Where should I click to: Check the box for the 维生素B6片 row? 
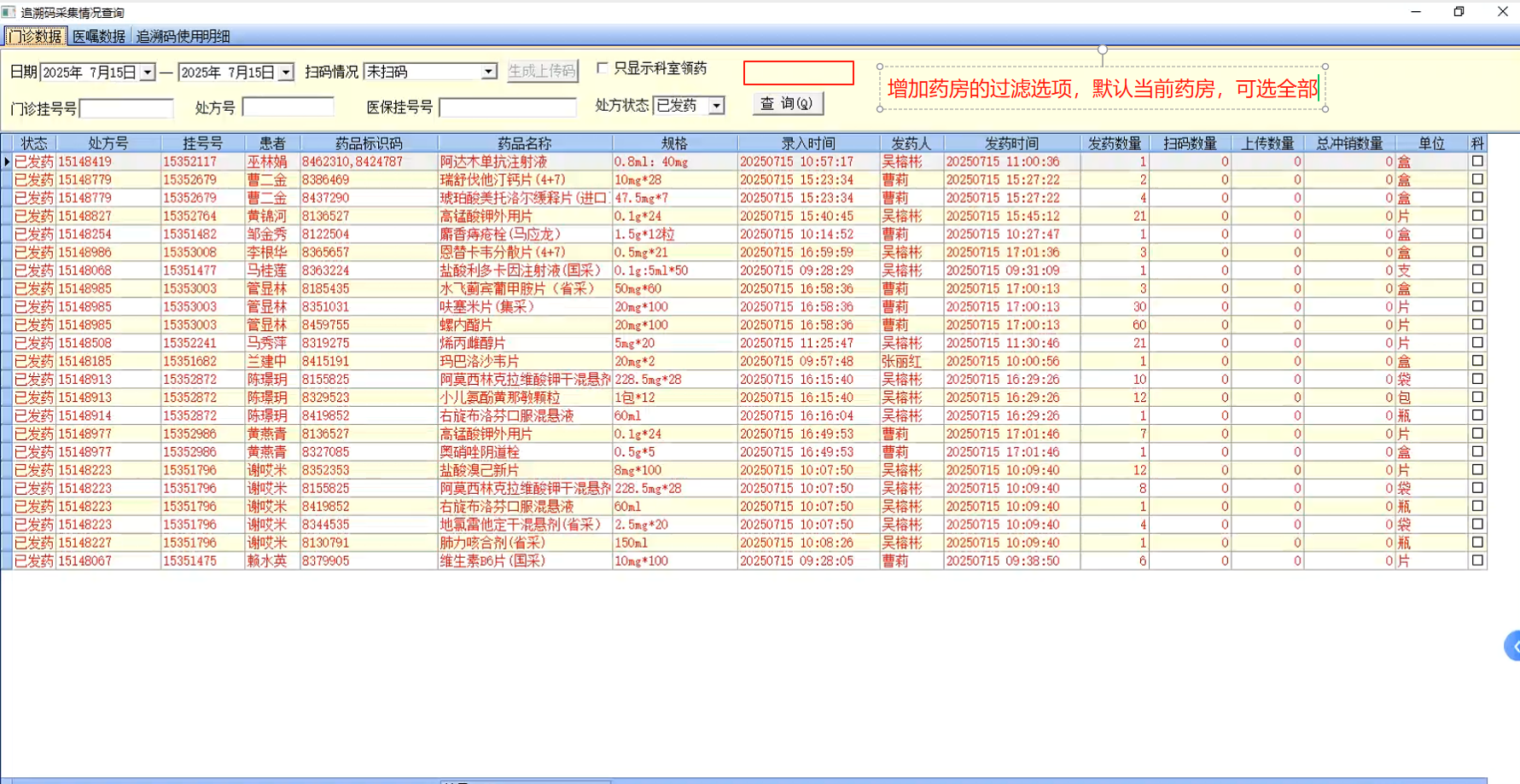coord(1477,560)
